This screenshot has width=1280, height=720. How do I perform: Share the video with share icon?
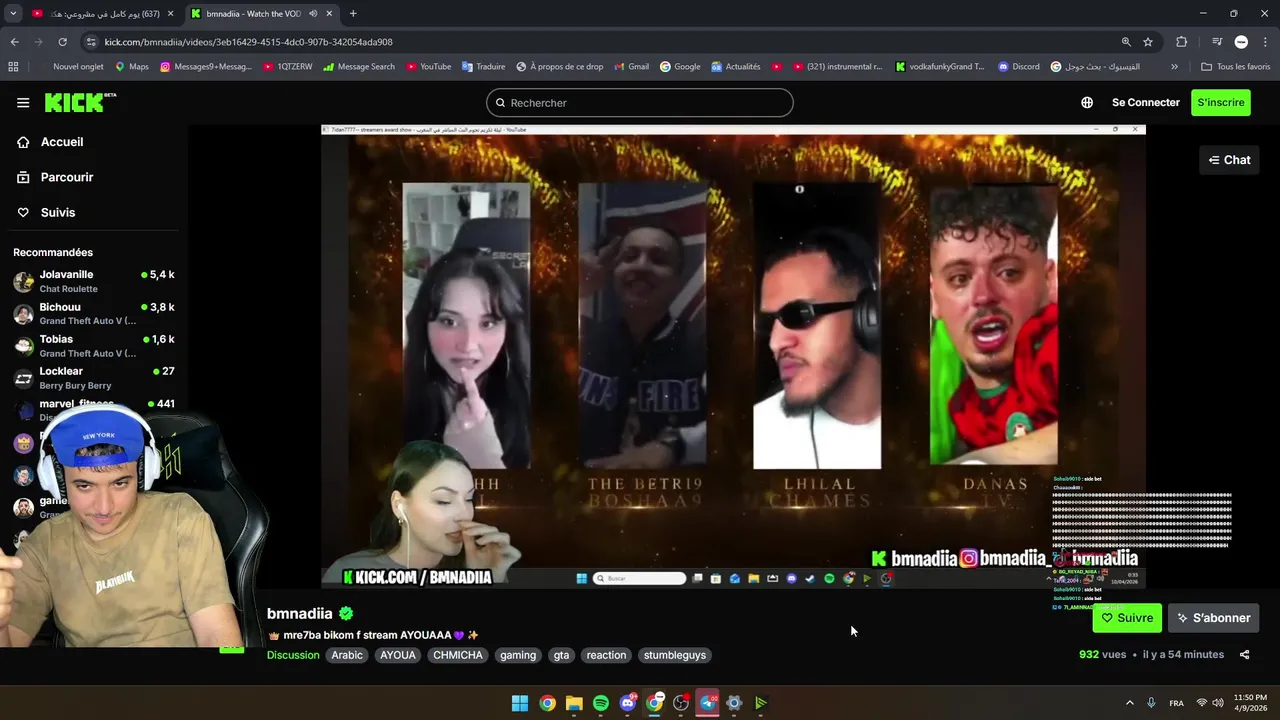click(x=1244, y=655)
